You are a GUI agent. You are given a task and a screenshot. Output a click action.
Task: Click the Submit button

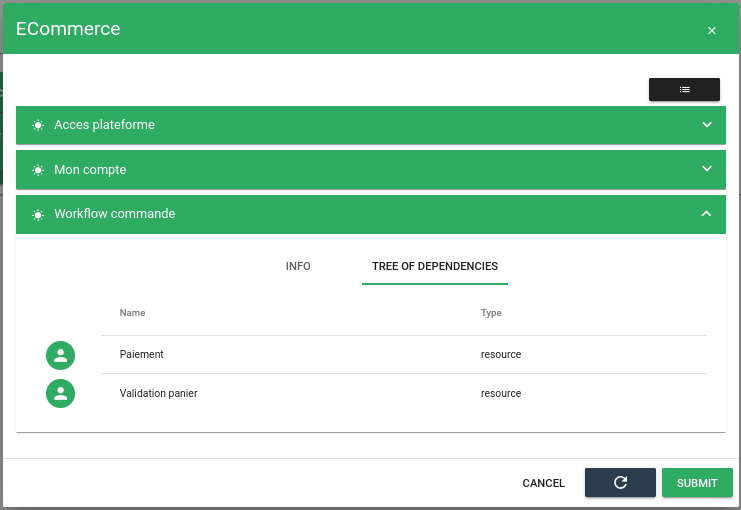coord(697,483)
